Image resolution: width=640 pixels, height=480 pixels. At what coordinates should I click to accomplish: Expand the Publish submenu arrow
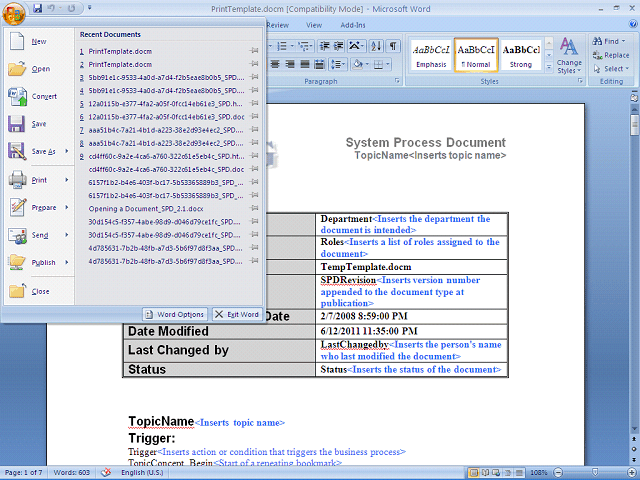click(67, 262)
